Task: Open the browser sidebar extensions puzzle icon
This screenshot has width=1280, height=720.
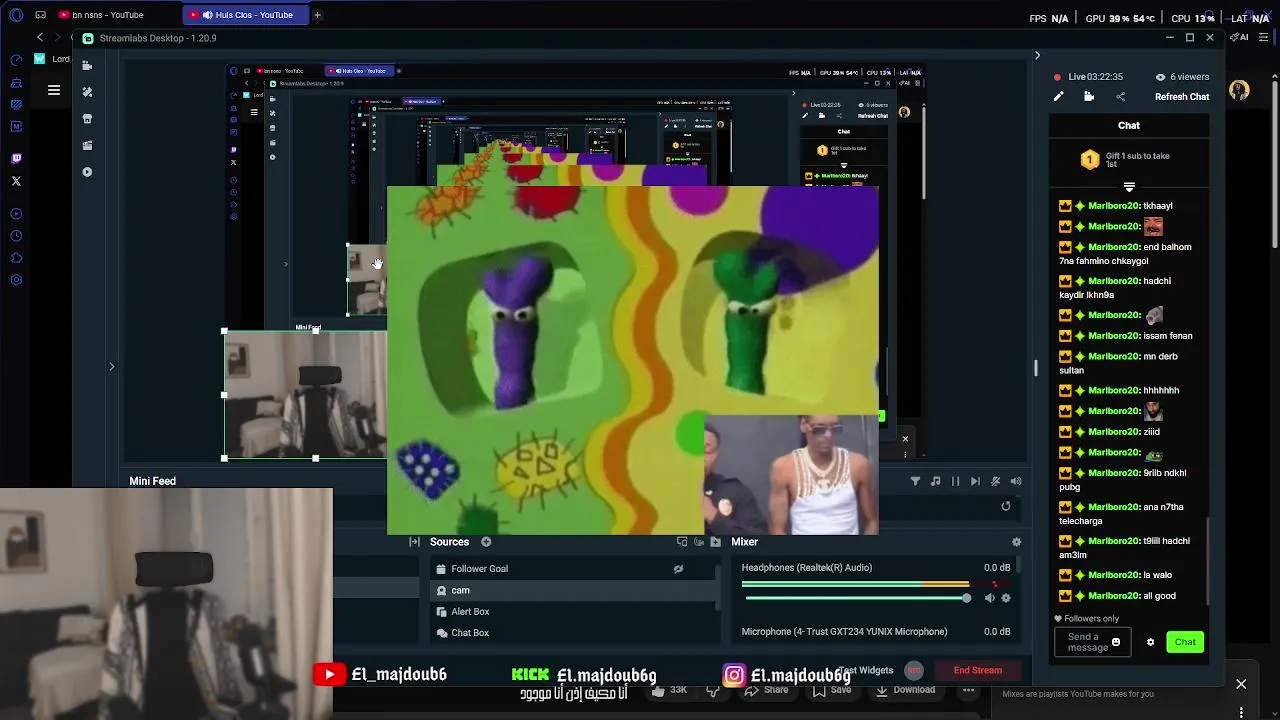Action: tap(16, 258)
